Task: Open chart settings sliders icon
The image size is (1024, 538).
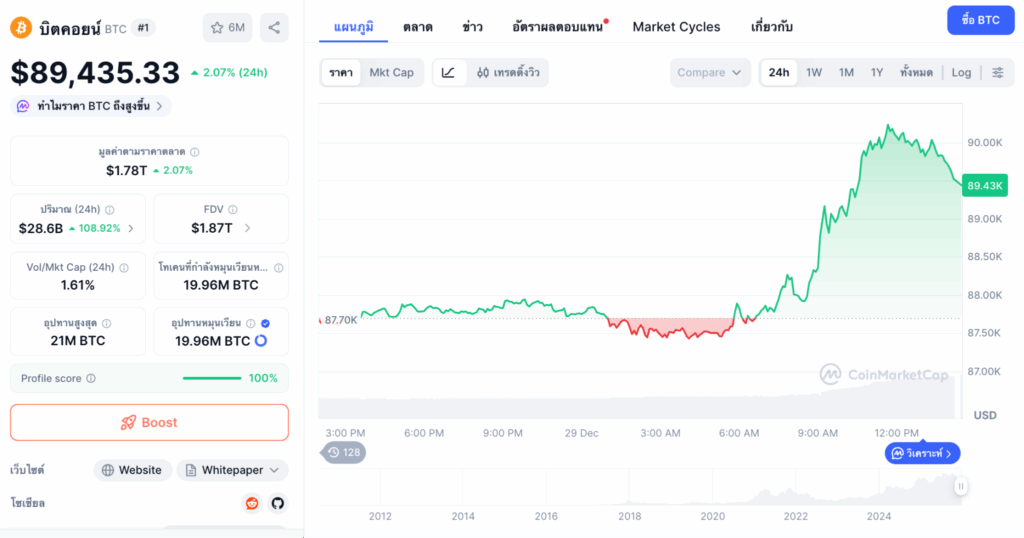Action: [x=997, y=72]
